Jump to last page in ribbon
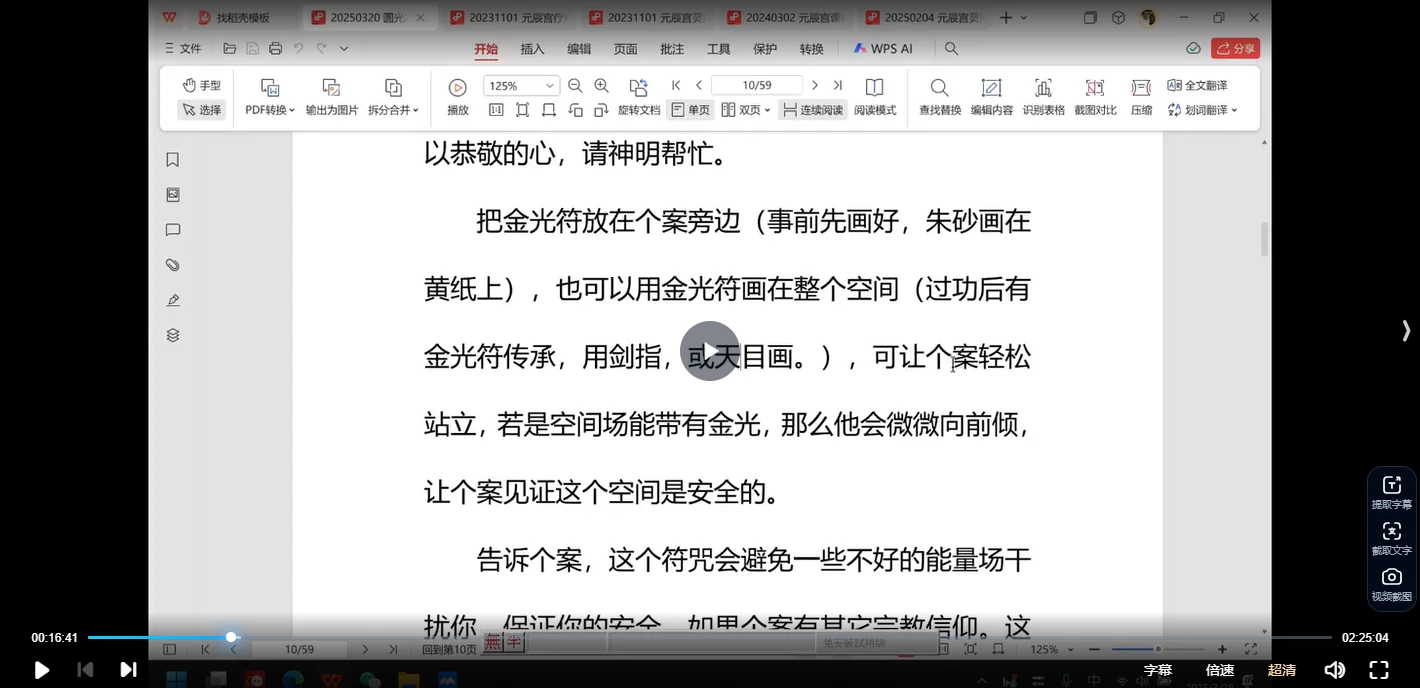1420x688 pixels. click(x=838, y=86)
